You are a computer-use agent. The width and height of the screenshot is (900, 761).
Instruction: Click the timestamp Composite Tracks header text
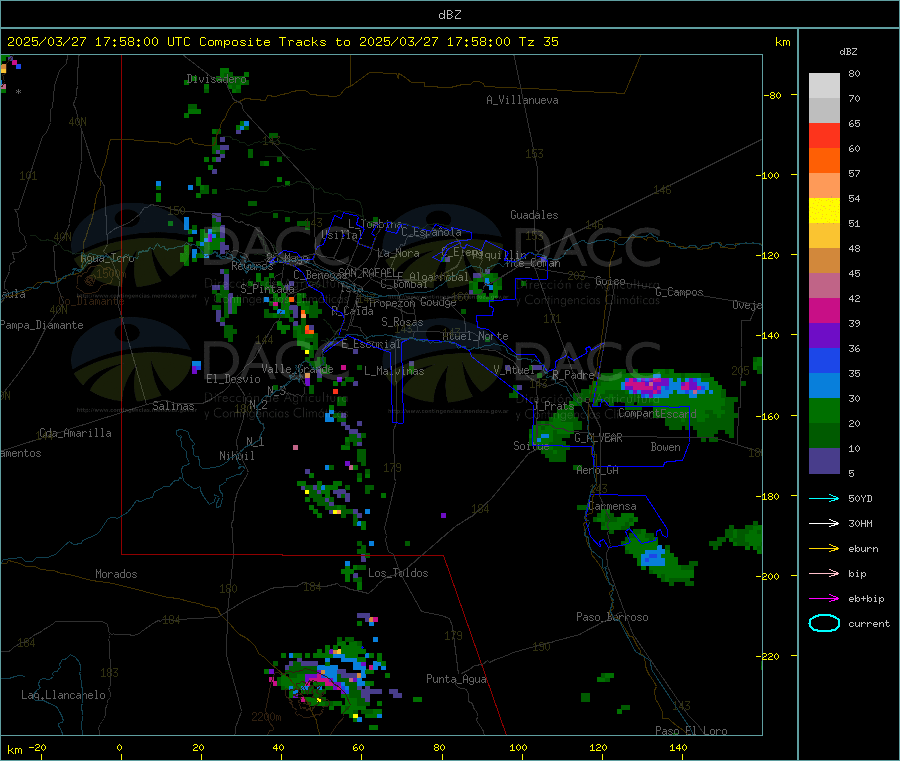pos(282,42)
